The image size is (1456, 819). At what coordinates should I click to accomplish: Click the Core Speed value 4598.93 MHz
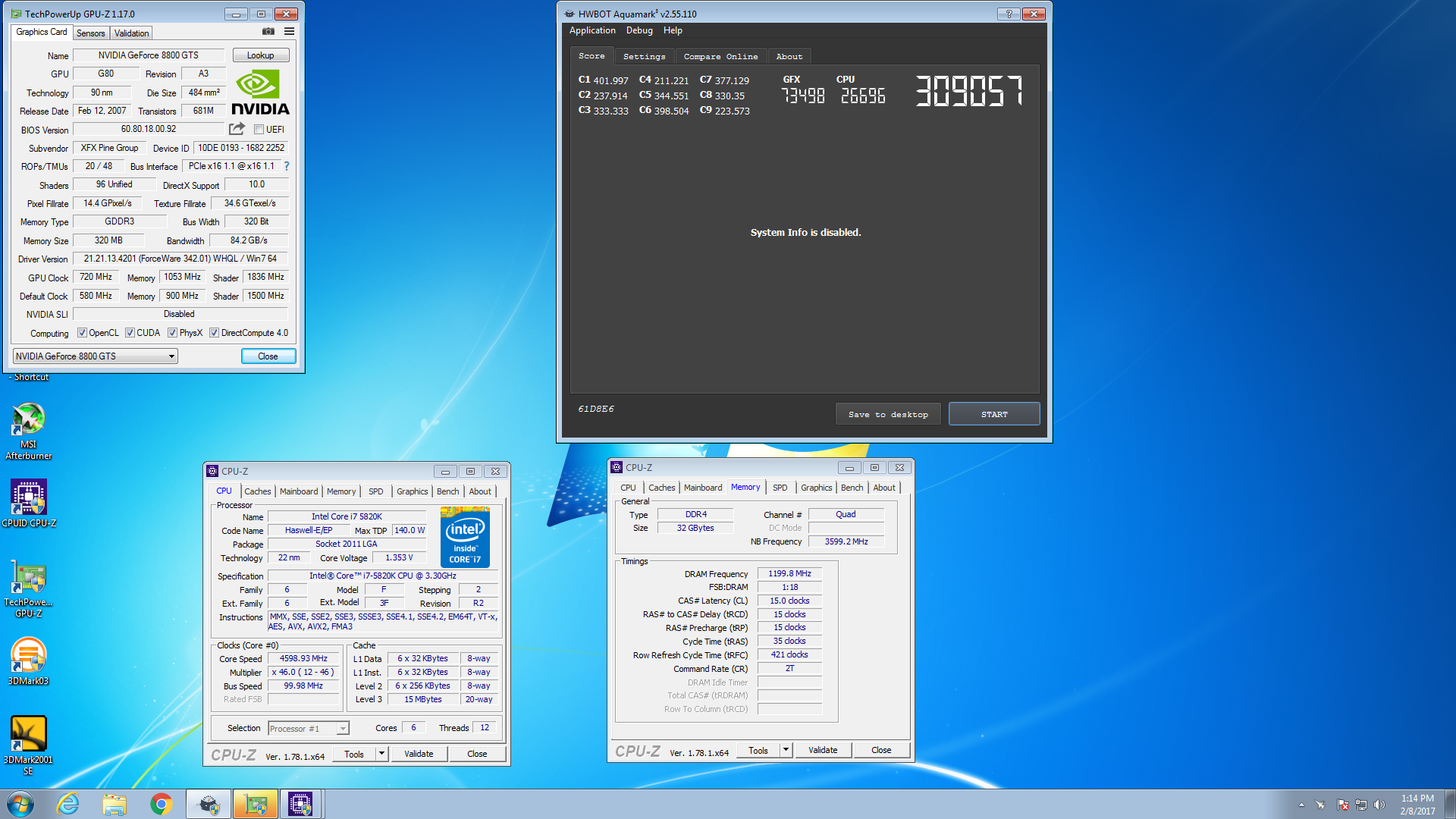pos(303,659)
